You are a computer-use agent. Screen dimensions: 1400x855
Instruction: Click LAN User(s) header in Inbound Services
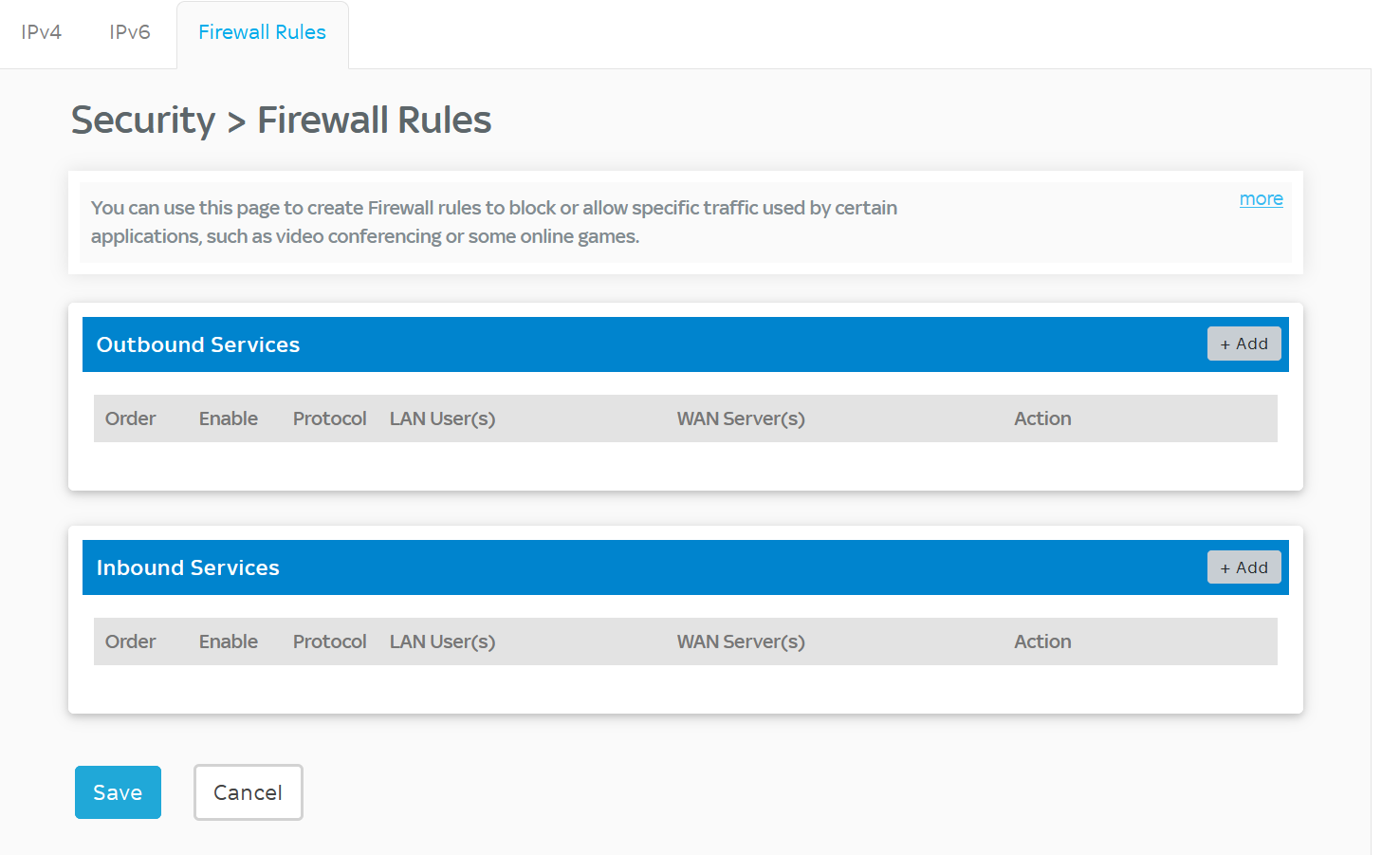point(442,641)
